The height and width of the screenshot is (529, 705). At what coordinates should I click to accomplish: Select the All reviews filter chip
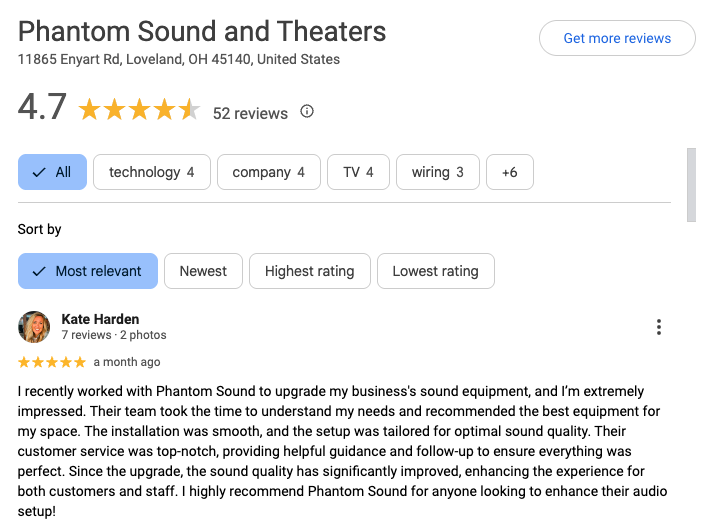(x=52, y=172)
